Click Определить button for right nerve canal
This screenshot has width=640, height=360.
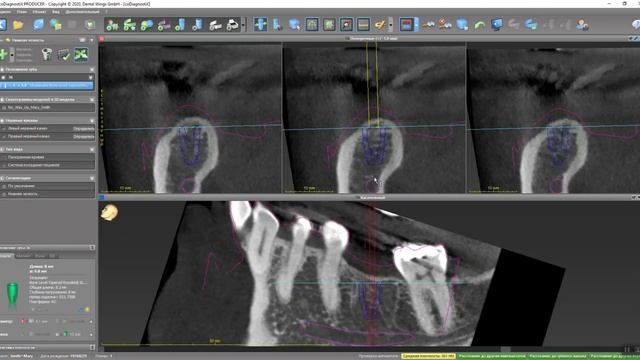[84, 137]
